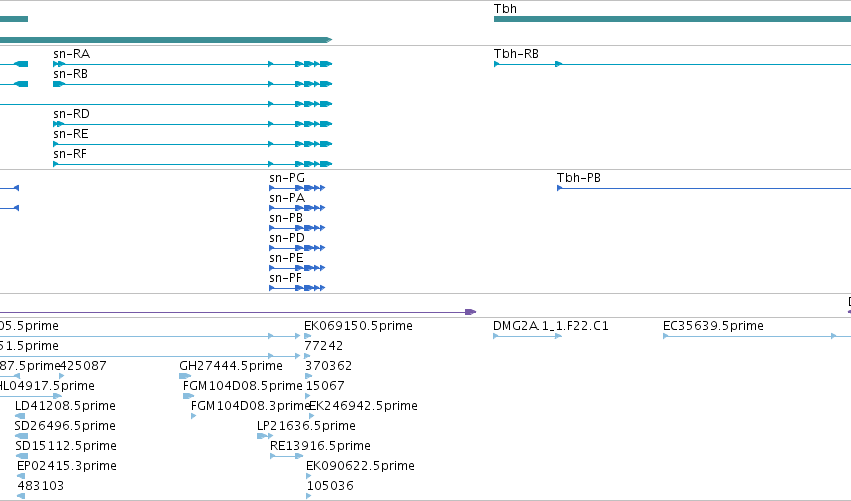Click the Tbh gene label
Image resolution: width=851 pixels, height=501 pixels.
click(505, 9)
